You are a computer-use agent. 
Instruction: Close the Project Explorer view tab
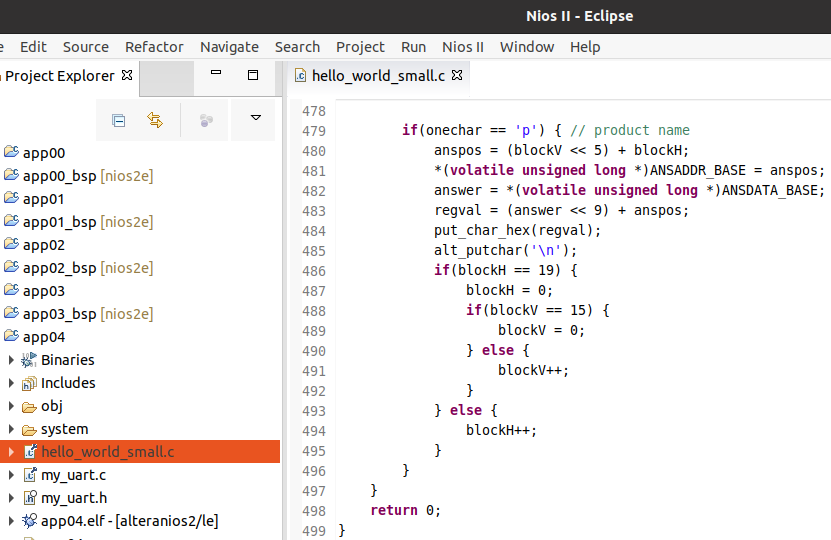click(127, 75)
